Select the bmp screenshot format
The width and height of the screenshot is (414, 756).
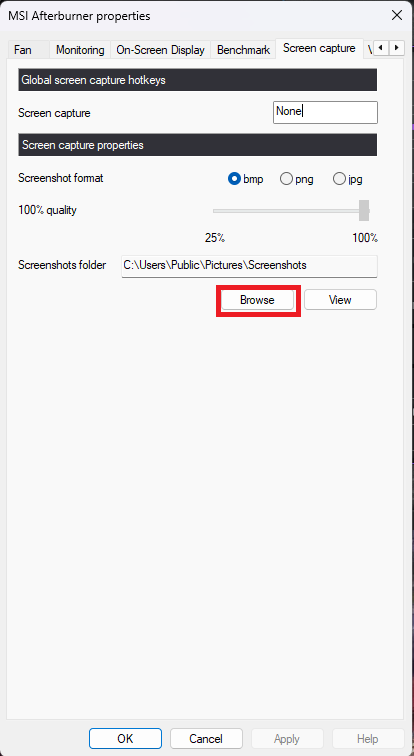click(246, 179)
